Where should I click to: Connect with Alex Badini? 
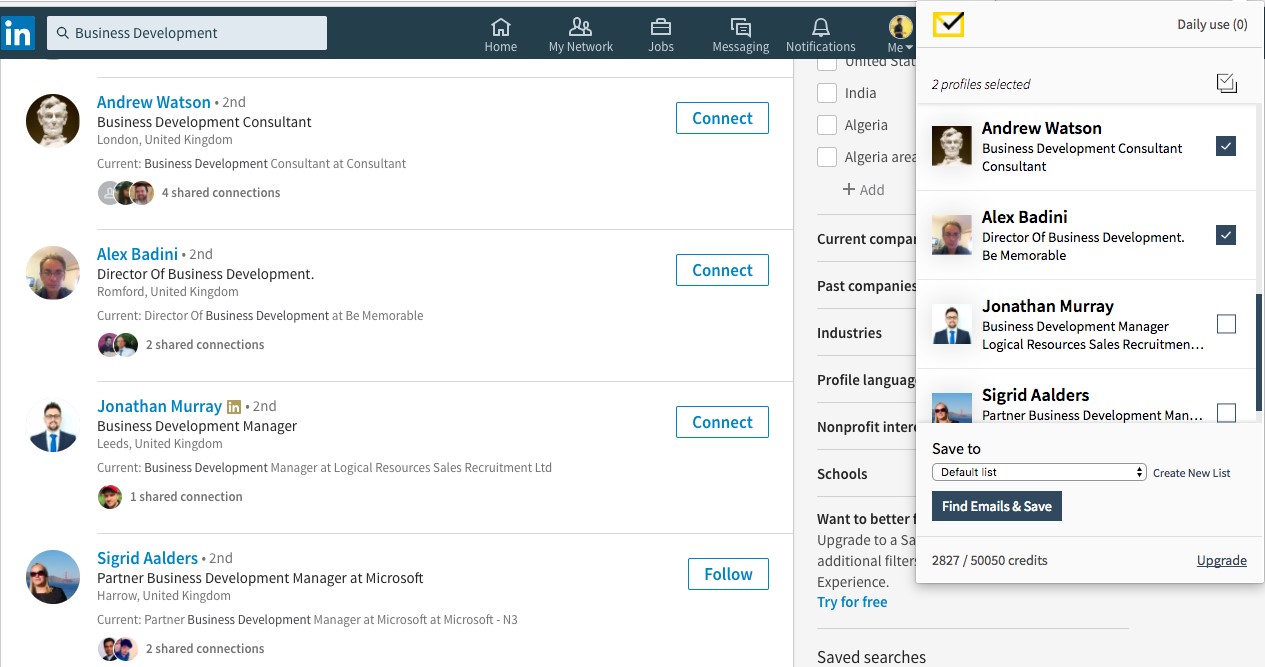click(722, 270)
